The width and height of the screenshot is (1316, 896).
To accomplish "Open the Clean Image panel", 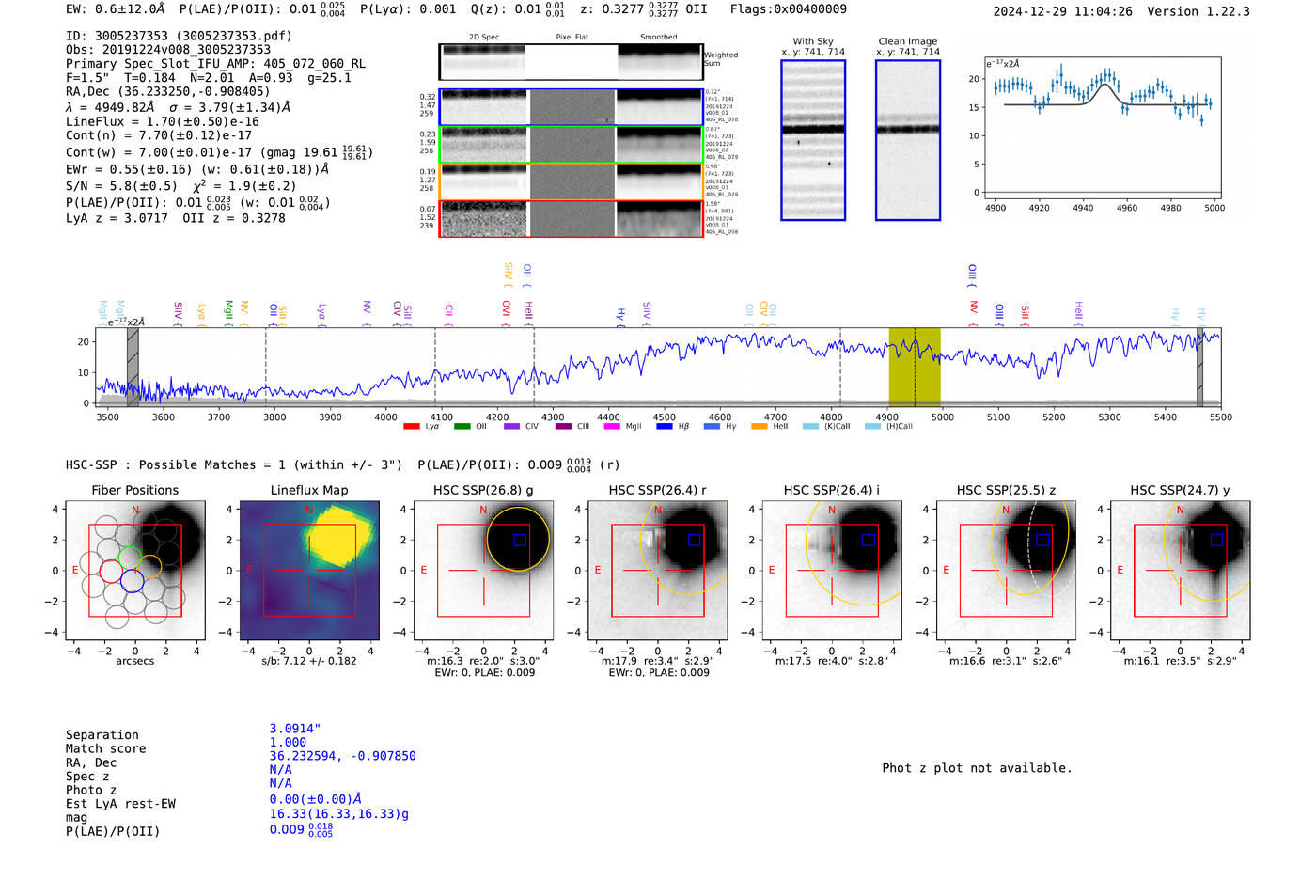I will pos(908,140).
